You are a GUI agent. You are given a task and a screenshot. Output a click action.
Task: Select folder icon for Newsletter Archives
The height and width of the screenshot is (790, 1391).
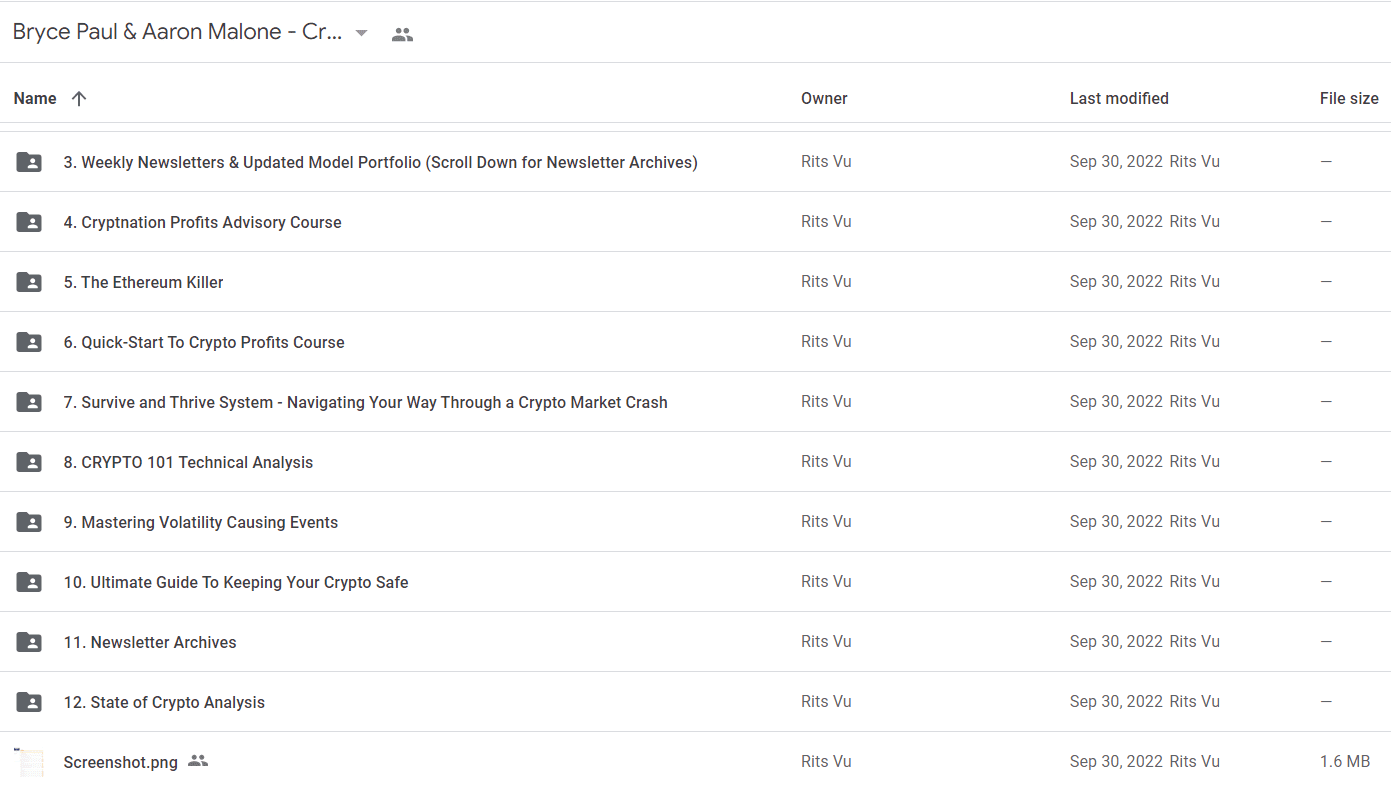pyautogui.click(x=29, y=642)
